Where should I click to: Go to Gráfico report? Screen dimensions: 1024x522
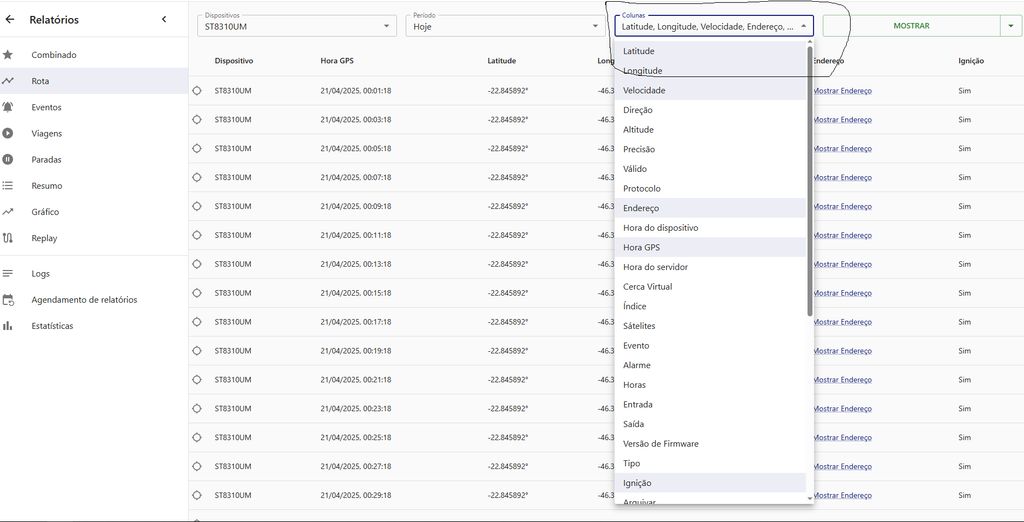point(45,212)
